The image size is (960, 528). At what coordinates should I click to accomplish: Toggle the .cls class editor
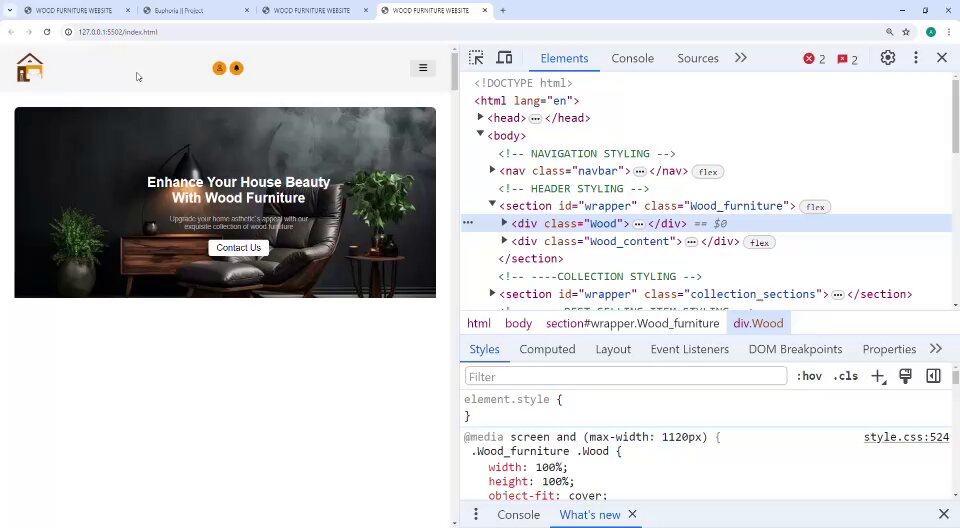[x=846, y=376]
